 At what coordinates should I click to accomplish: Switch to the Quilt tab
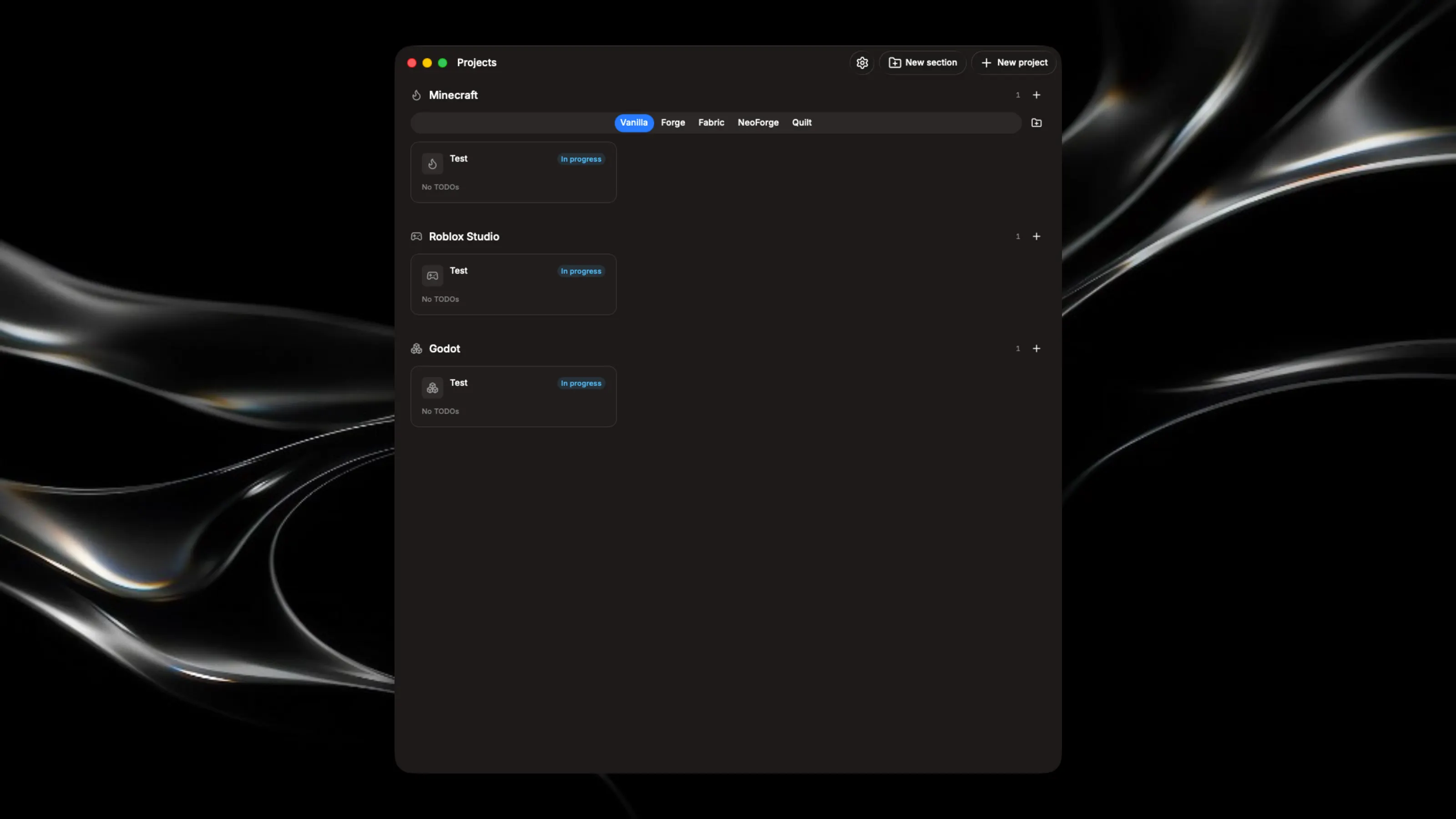pos(801,123)
